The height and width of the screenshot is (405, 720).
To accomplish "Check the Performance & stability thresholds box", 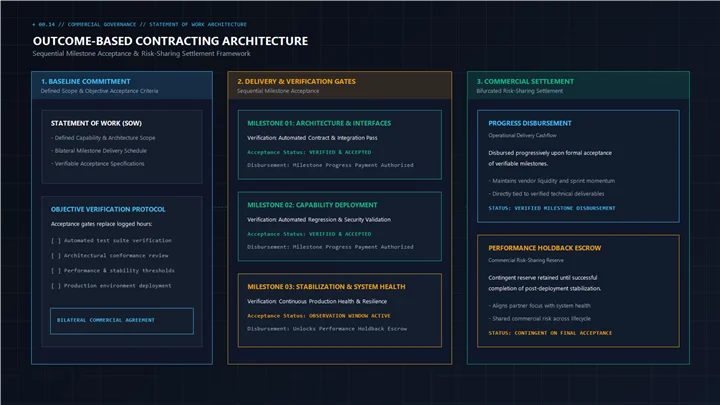I will tap(56, 271).
